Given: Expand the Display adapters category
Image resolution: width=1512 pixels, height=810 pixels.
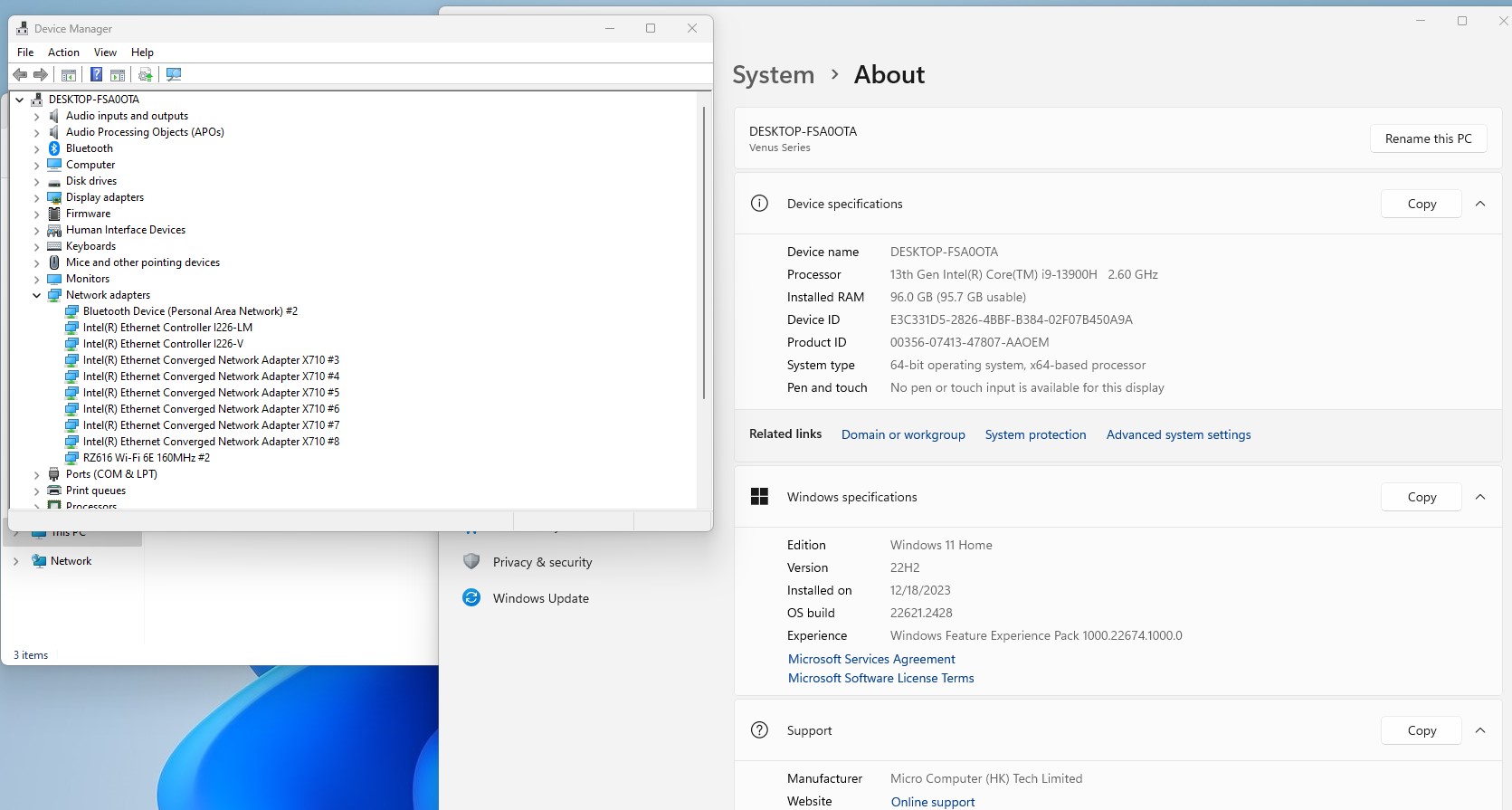Looking at the screenshot, I should pyautogui.click(x=37, y=197).
